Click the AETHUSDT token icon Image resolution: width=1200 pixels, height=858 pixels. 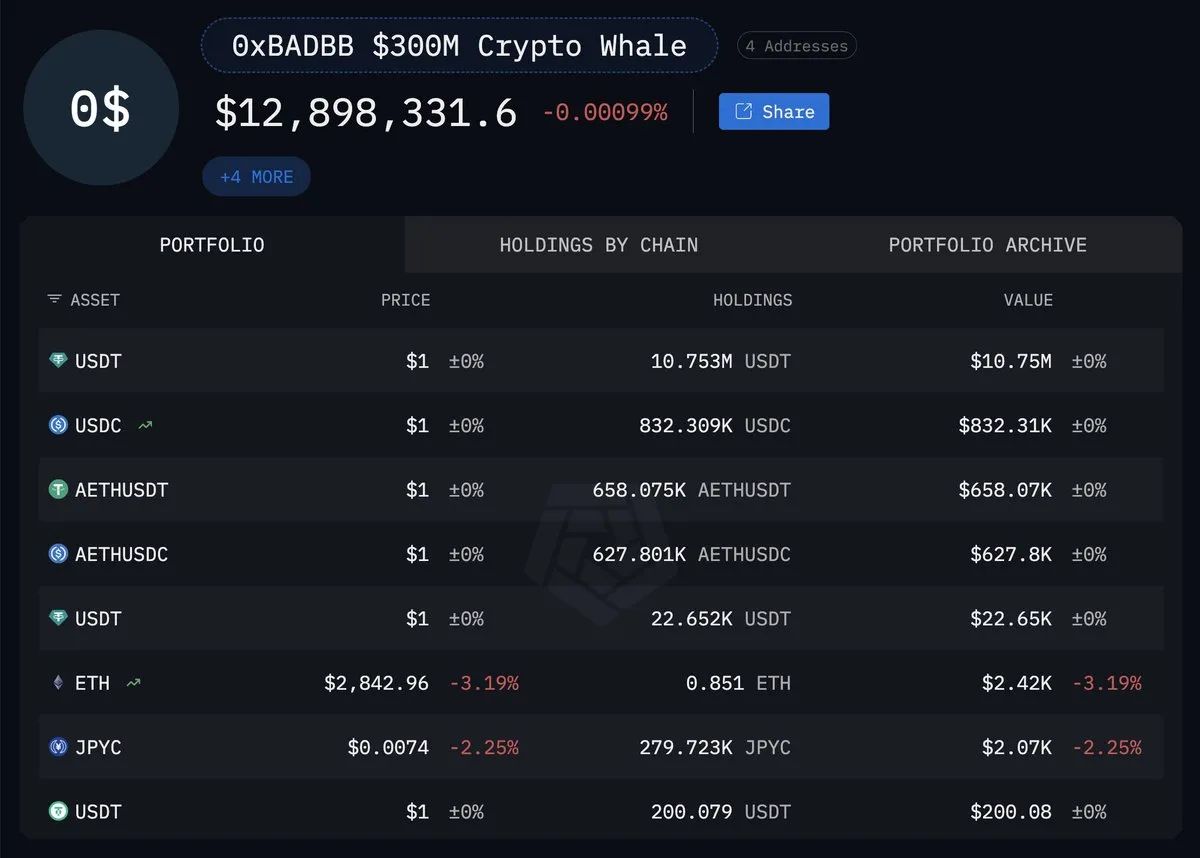click(x=58, y=490)
